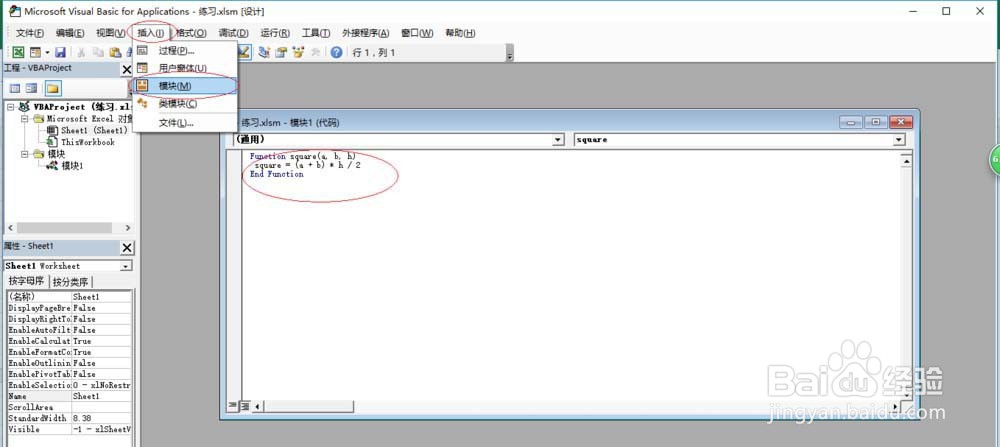This screenshot has width=1000, height=447.
Task: Switch to the 按分类序 properties tab
Action: pos(71,282)
